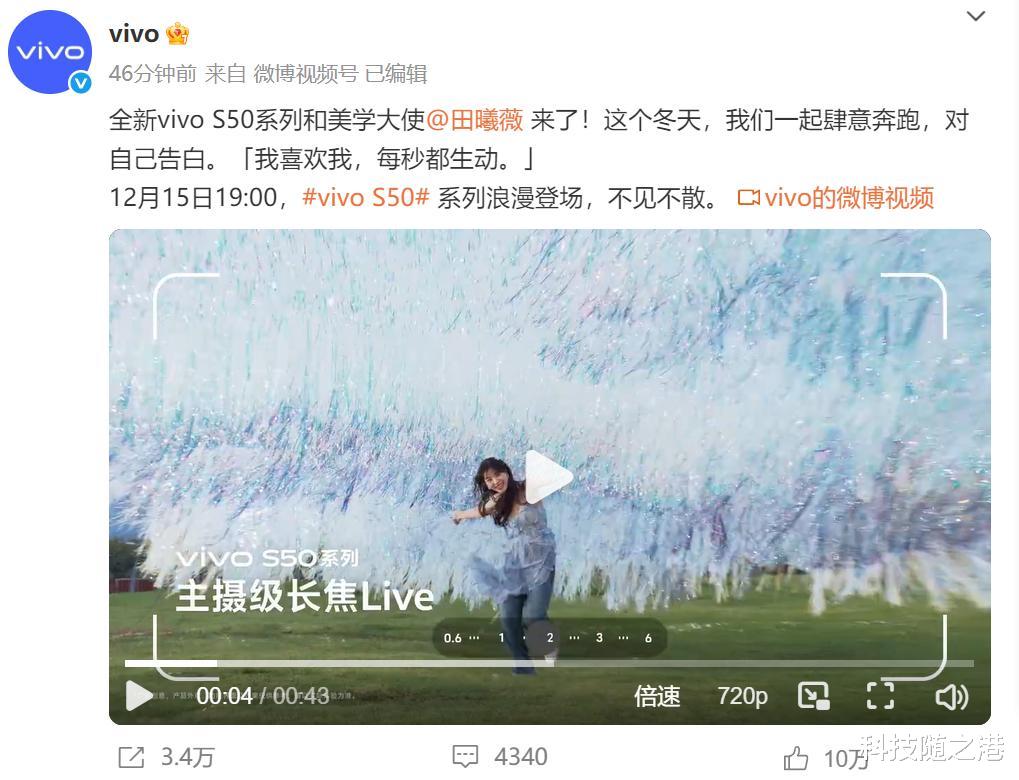
Task: Click the crown membership icon beside vivo
Action: tap(177, 34)
